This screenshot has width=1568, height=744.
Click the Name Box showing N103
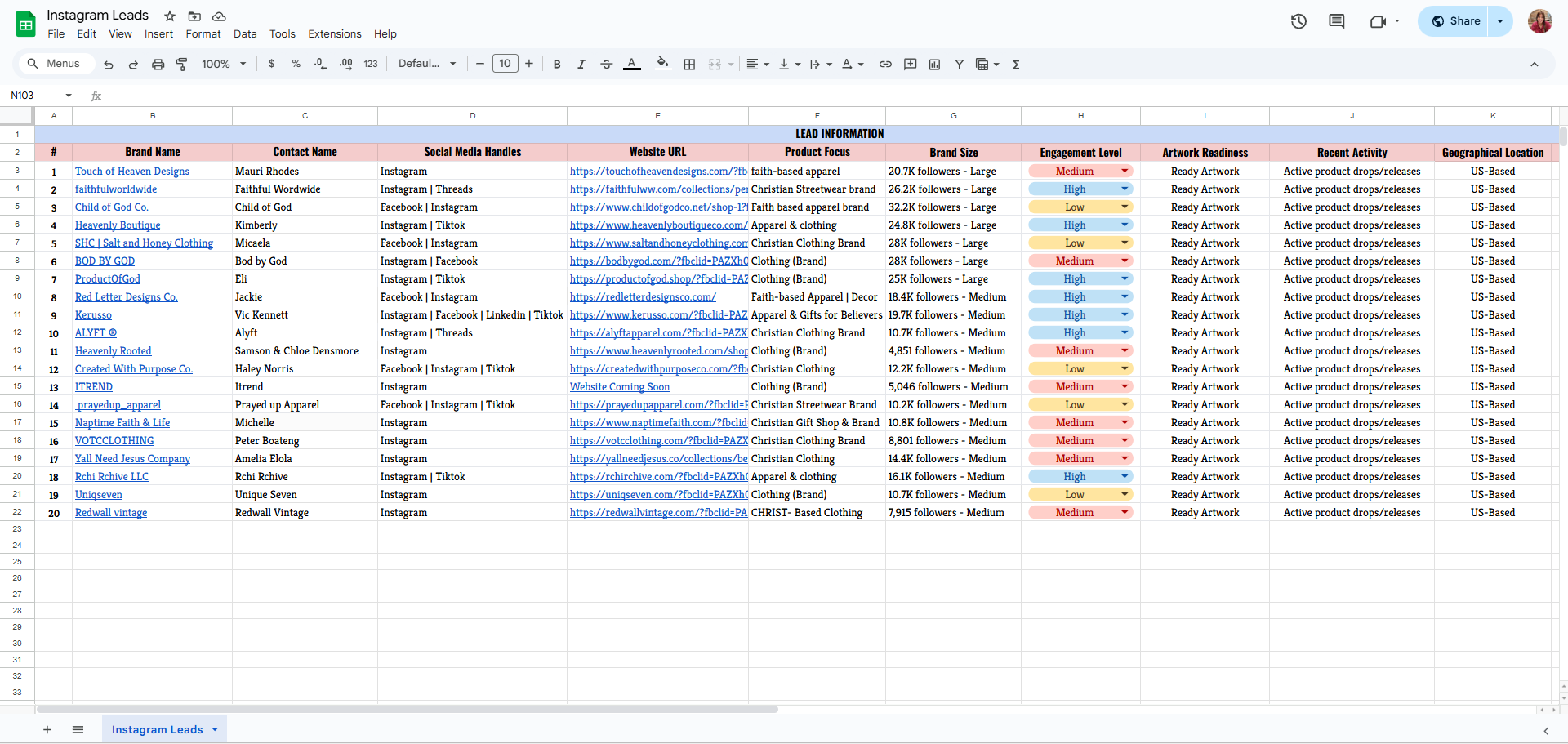41,96
